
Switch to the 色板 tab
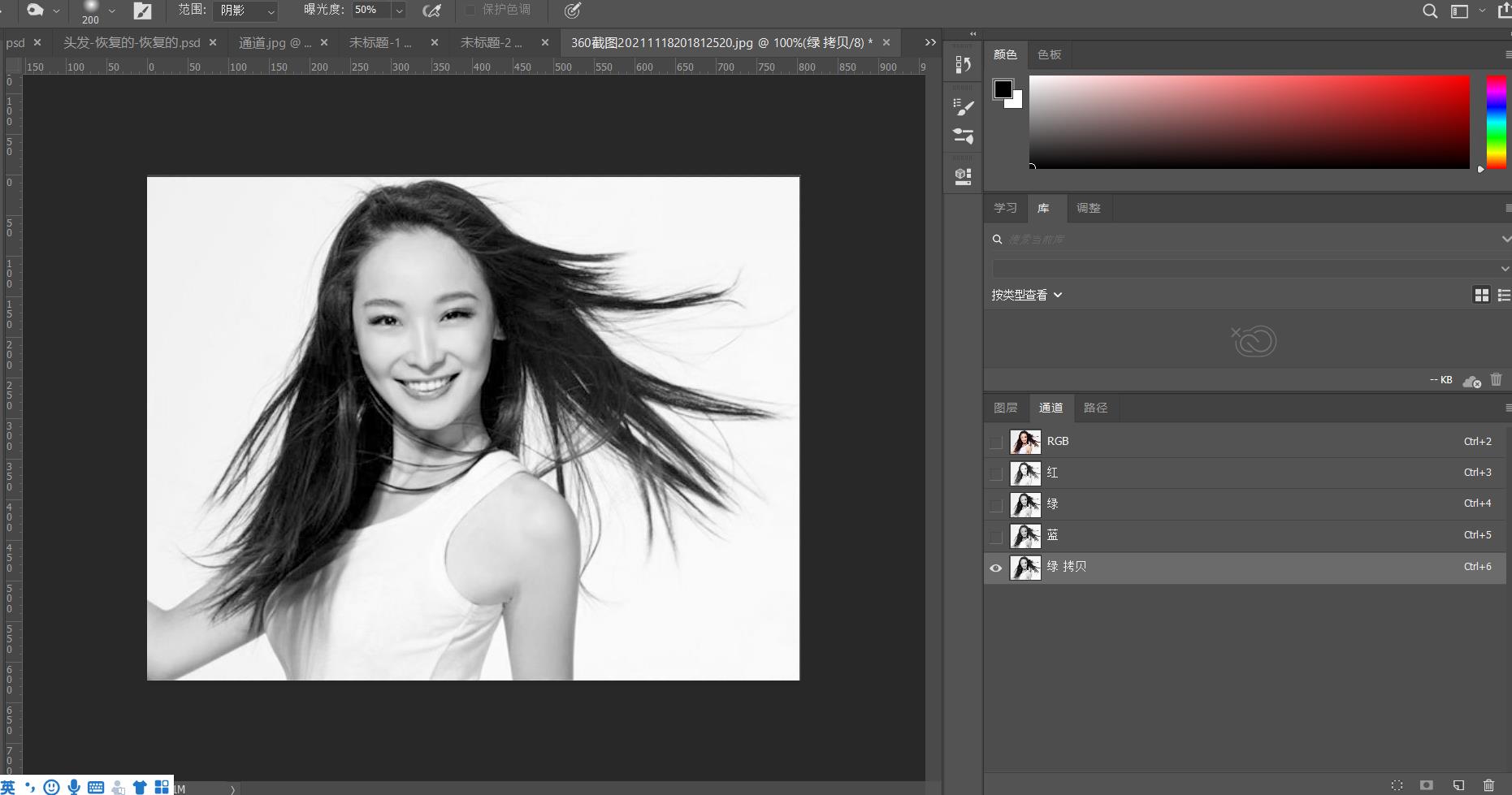tap(1049, 54)
